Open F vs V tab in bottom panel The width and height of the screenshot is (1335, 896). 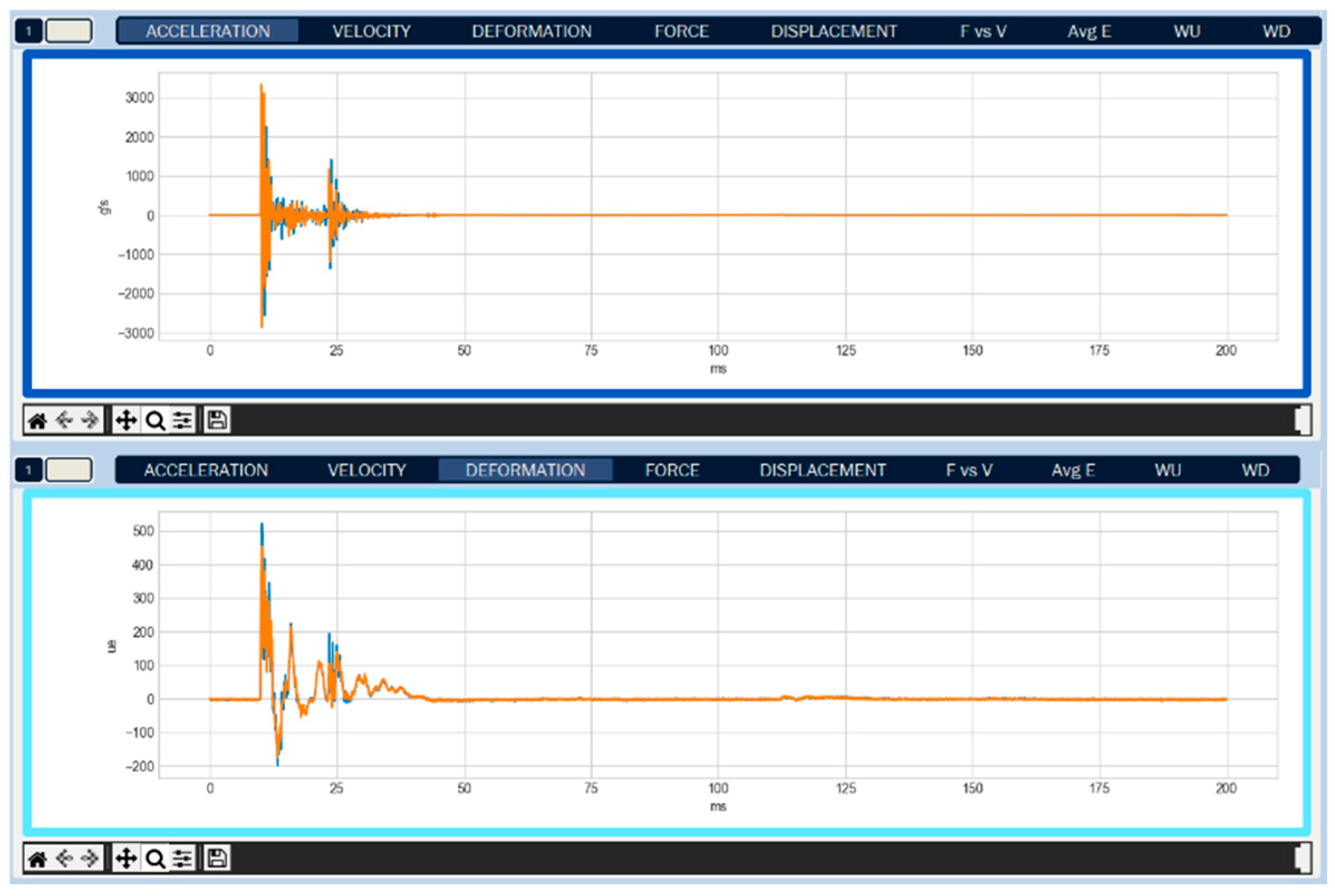tap(969, 470)
